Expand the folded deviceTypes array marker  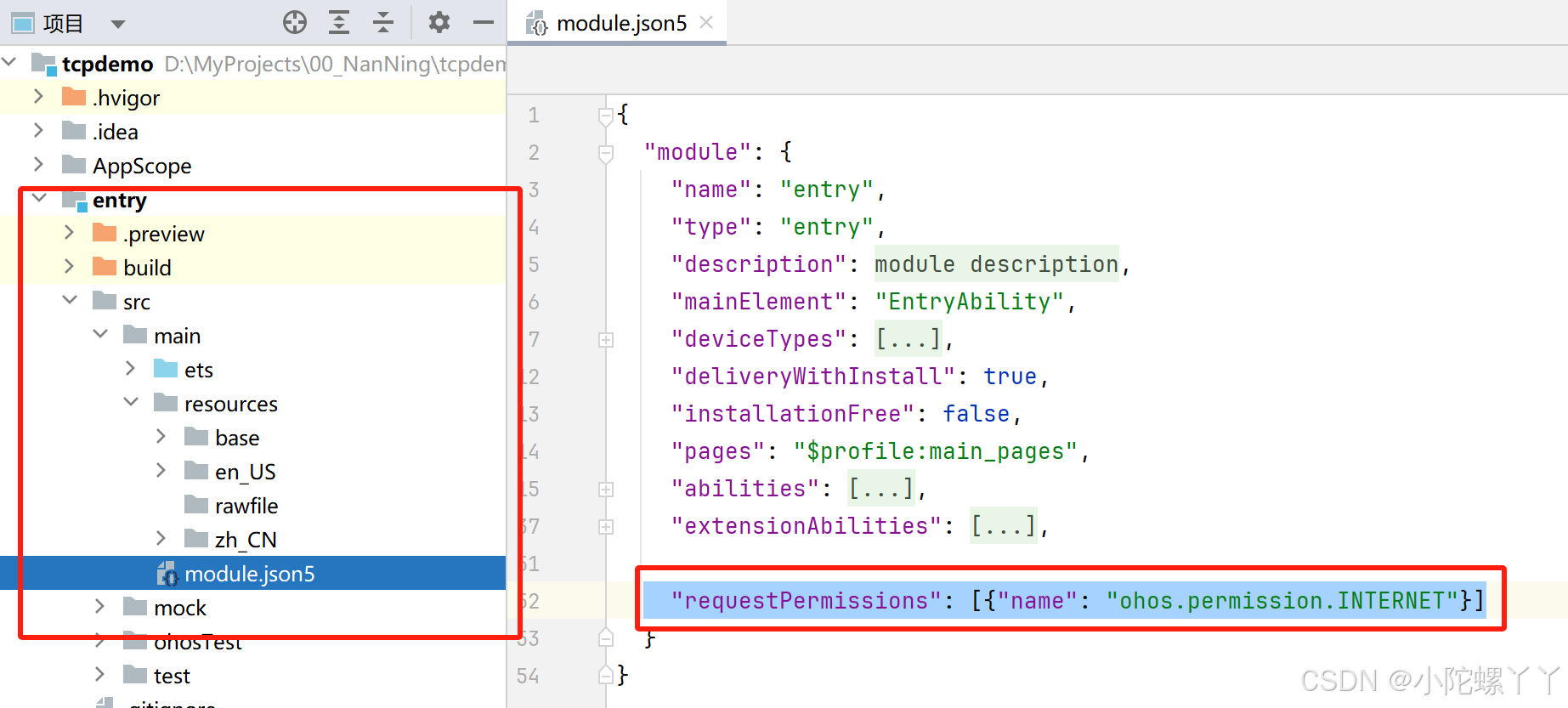pyautogui.click(x=606, y=340)
